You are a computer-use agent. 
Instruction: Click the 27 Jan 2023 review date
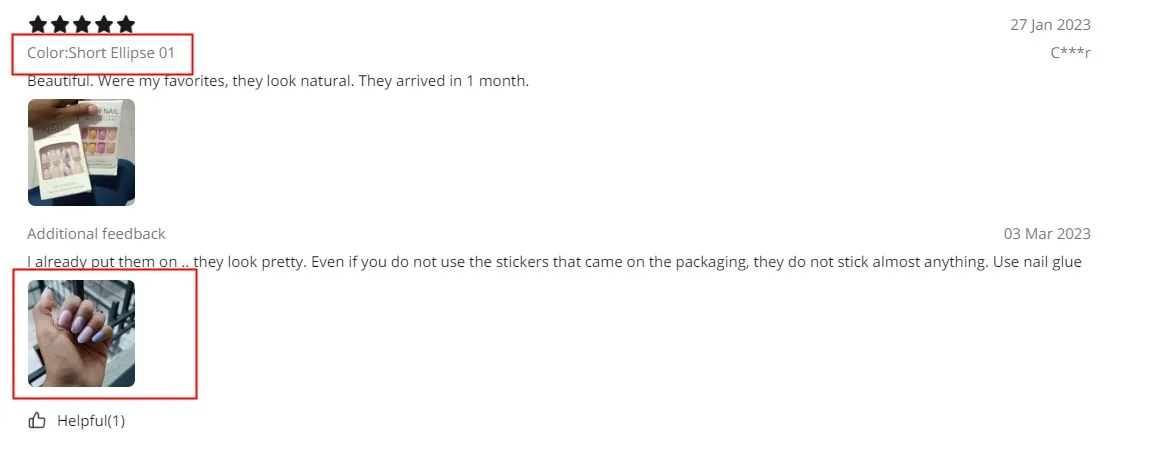coord(1050,24)
